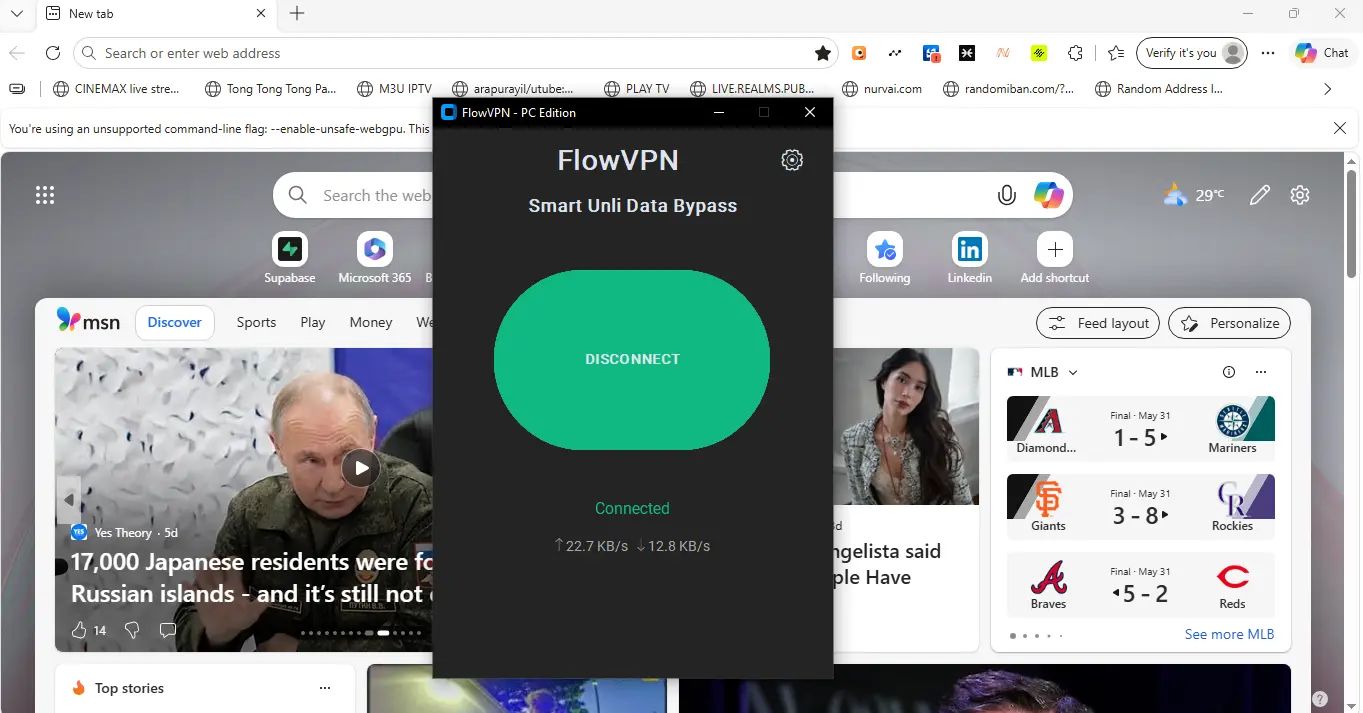Select the Play tab in msn feed
1363x713 pixels.
click(313, 322)
